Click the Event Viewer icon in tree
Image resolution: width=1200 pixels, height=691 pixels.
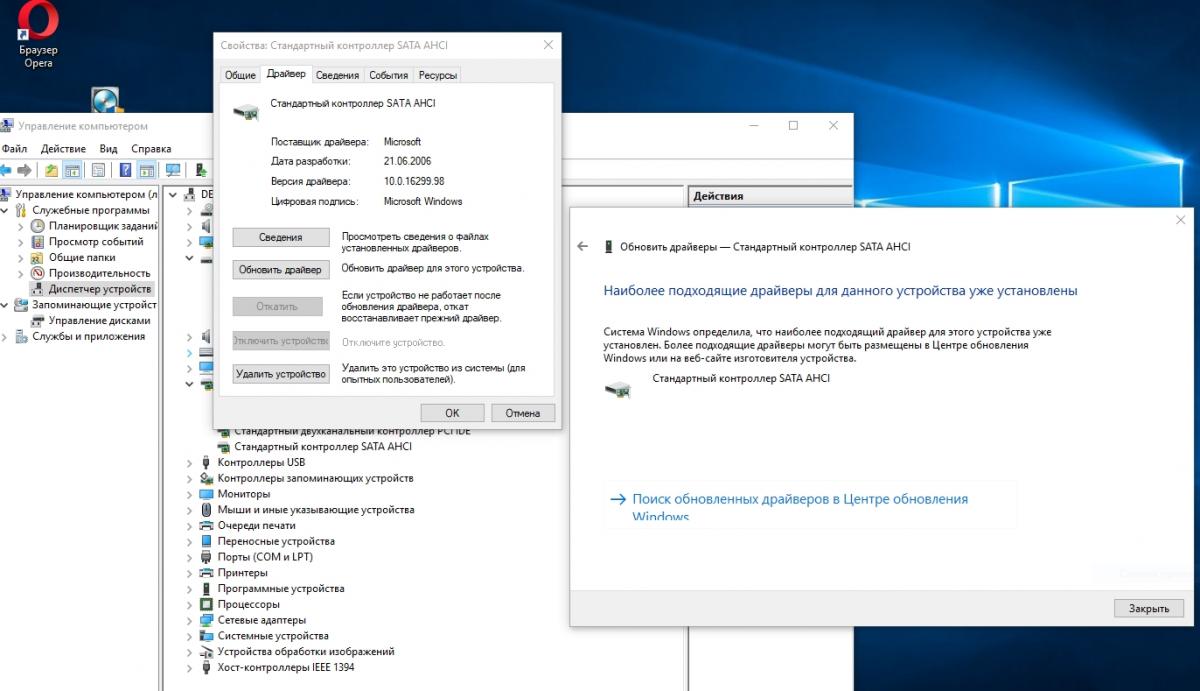(39, 242)
